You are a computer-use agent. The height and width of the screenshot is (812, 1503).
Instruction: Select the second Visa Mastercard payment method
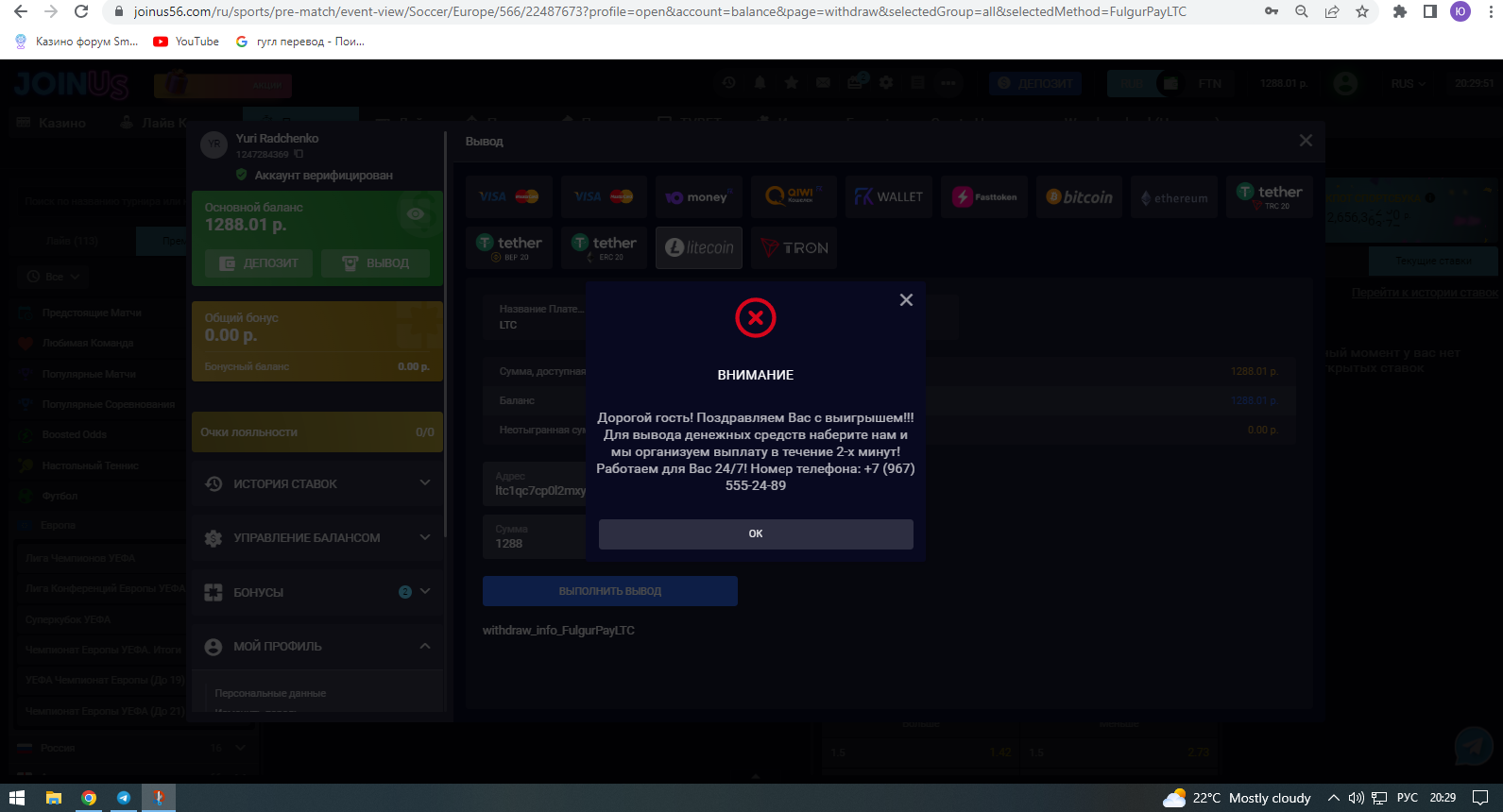(604, 196)
